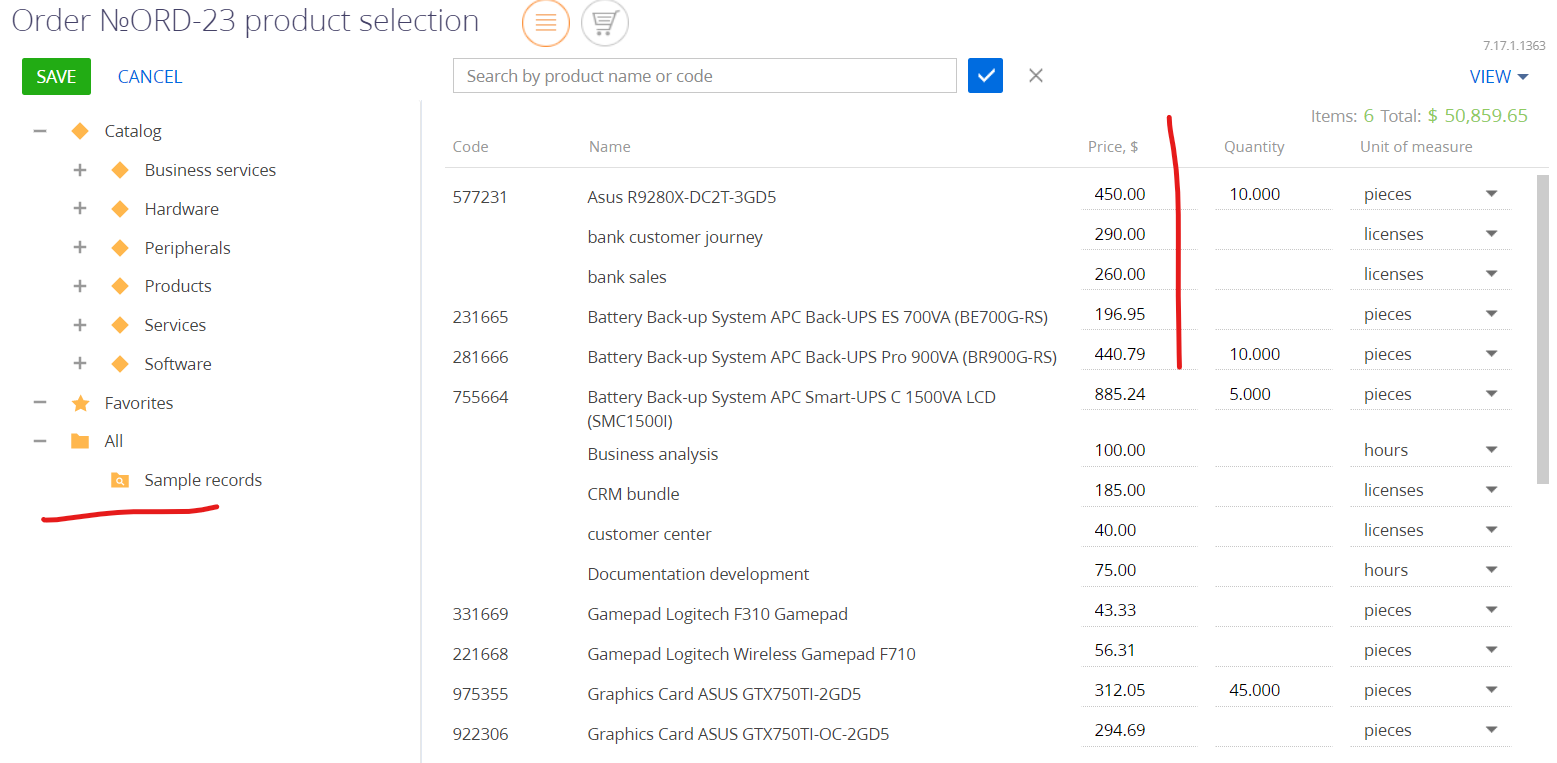Expand the Products category
This screenshot has width=1557, height=763.
pos(80,286)
